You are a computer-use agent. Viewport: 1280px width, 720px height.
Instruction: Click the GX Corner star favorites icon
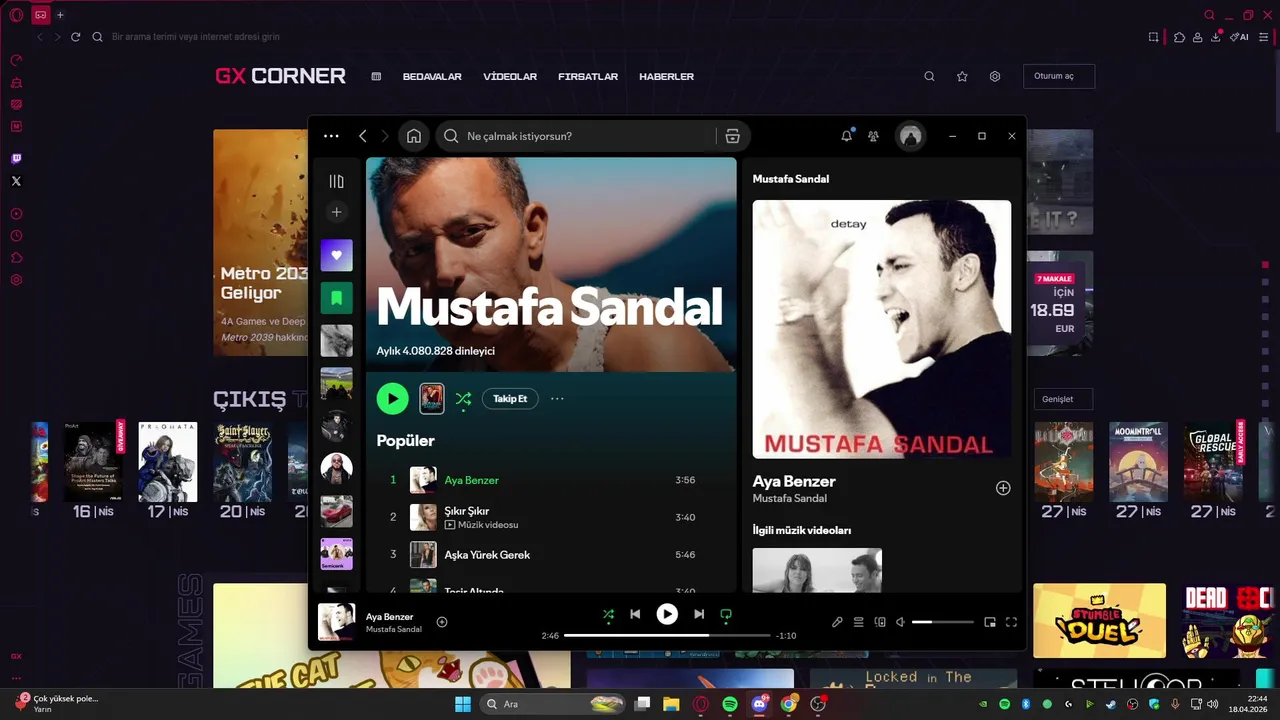tap(962, 76)
